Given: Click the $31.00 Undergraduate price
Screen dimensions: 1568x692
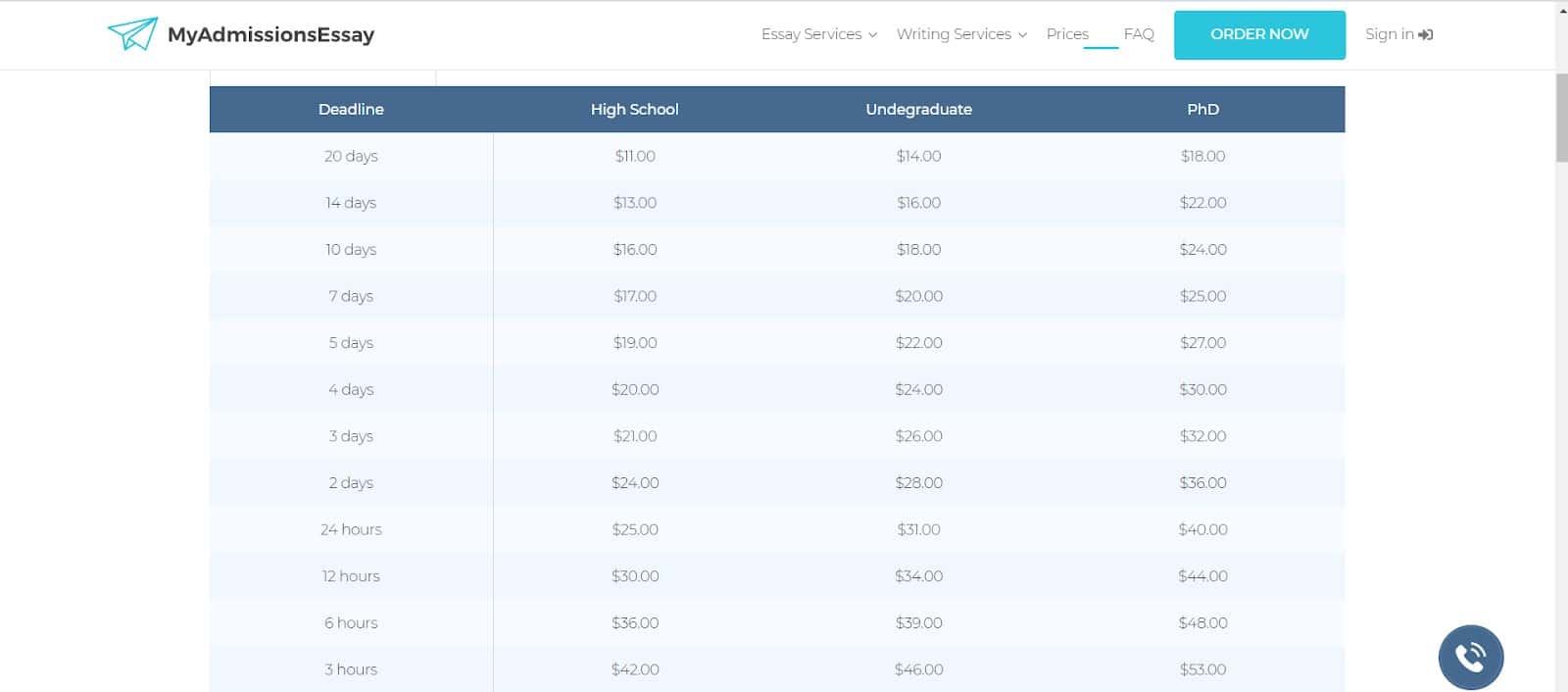Looking at the screenshot, I should tap(918, 529).
